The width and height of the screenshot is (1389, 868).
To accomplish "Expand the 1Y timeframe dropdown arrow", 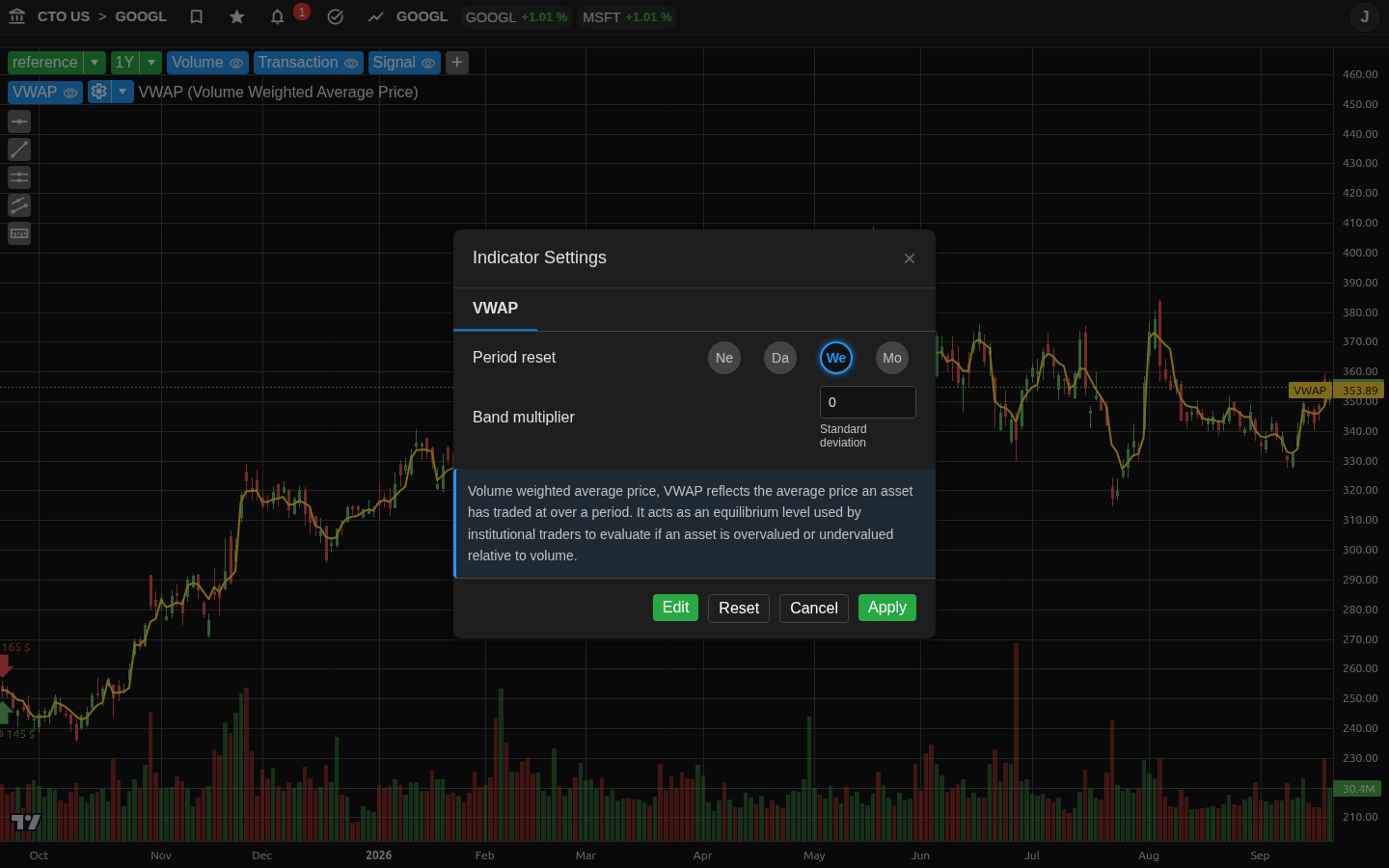I will pyautogui.click(x=151, y=63).
